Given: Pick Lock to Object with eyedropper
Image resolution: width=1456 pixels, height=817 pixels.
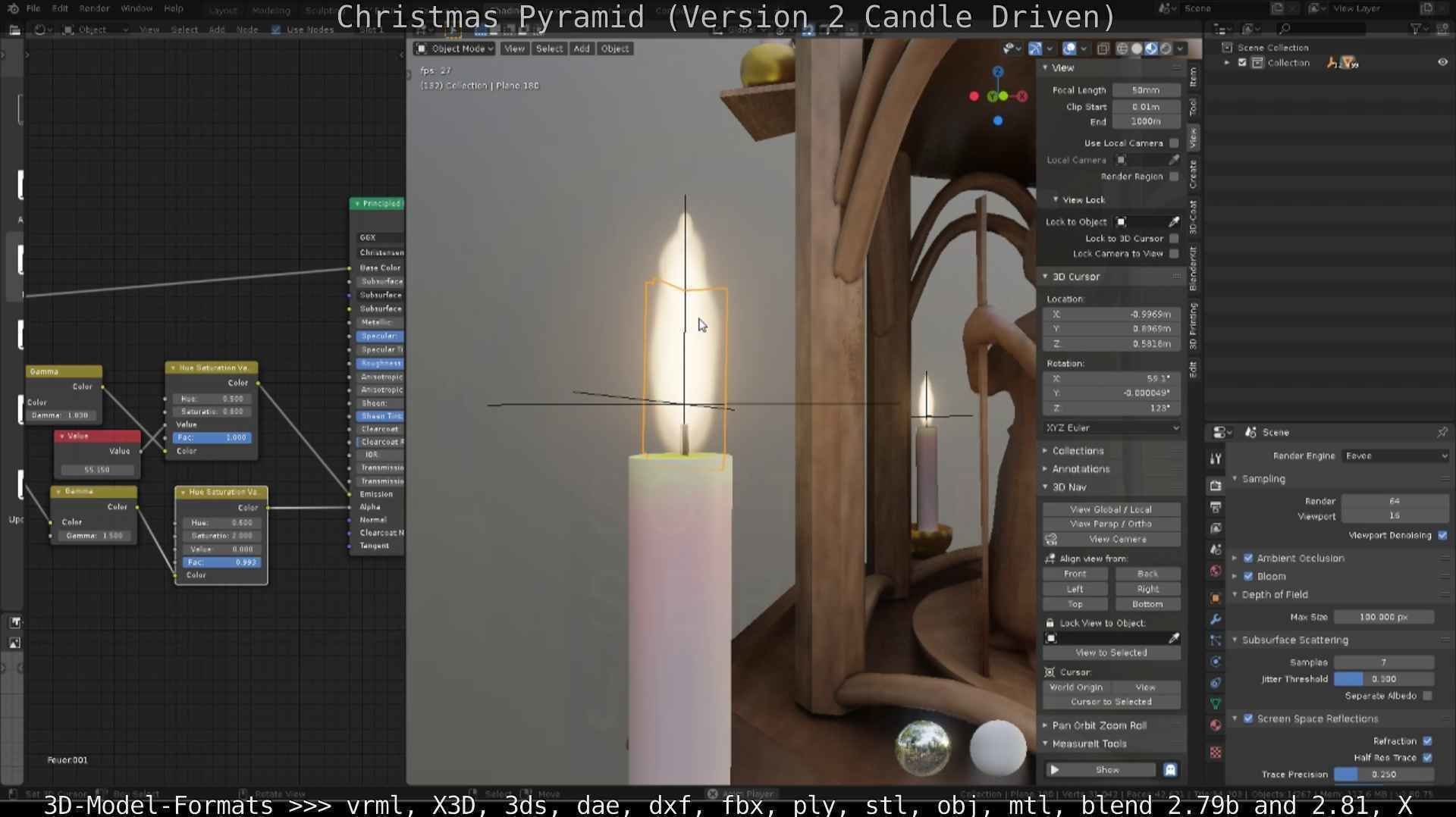Looking at the screenshot, I should tap(1174, 221).
